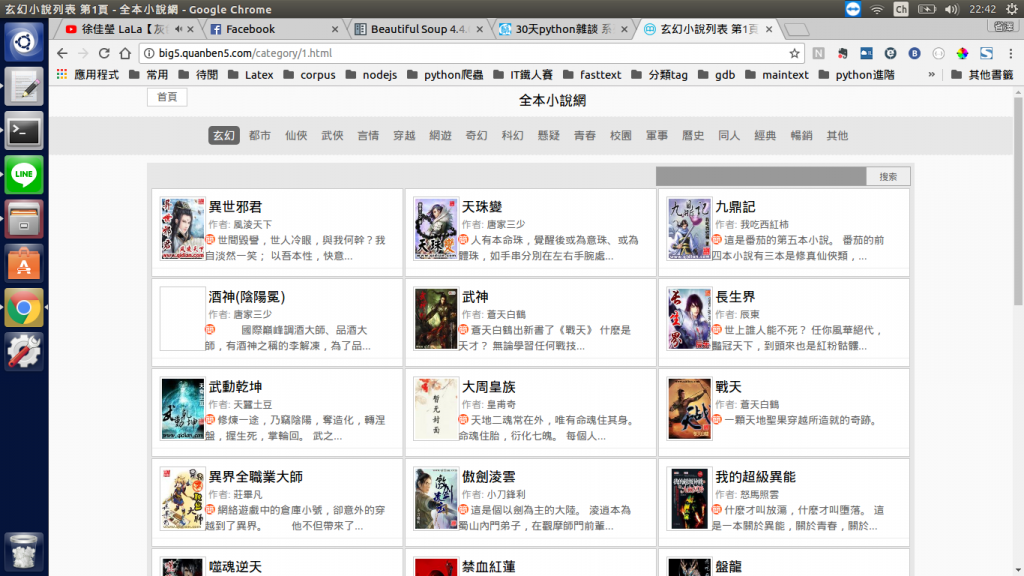Open the python爬蟲 bookmark folder
1024x576 pixels.
coord(445,75)
